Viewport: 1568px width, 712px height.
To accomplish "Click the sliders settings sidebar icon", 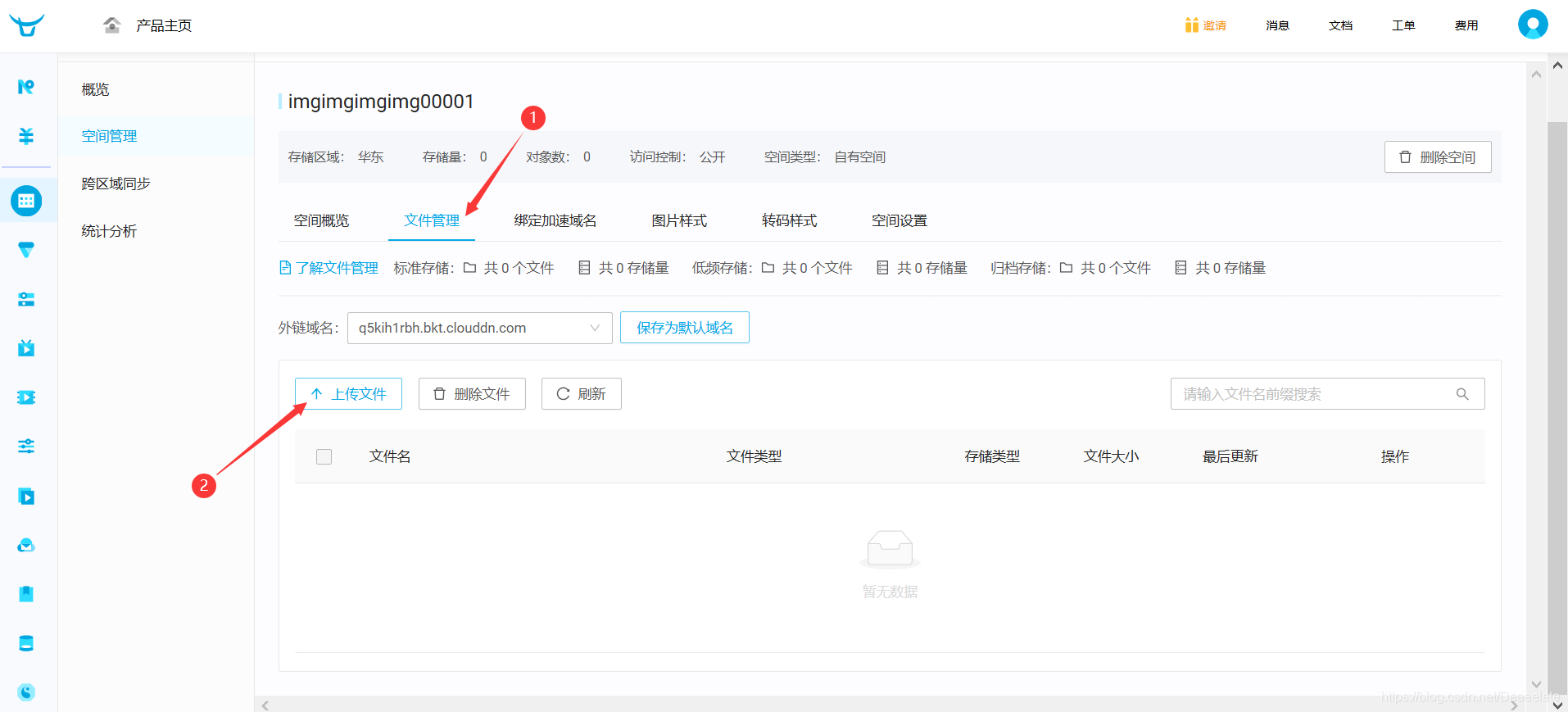I will pos(26,447).
